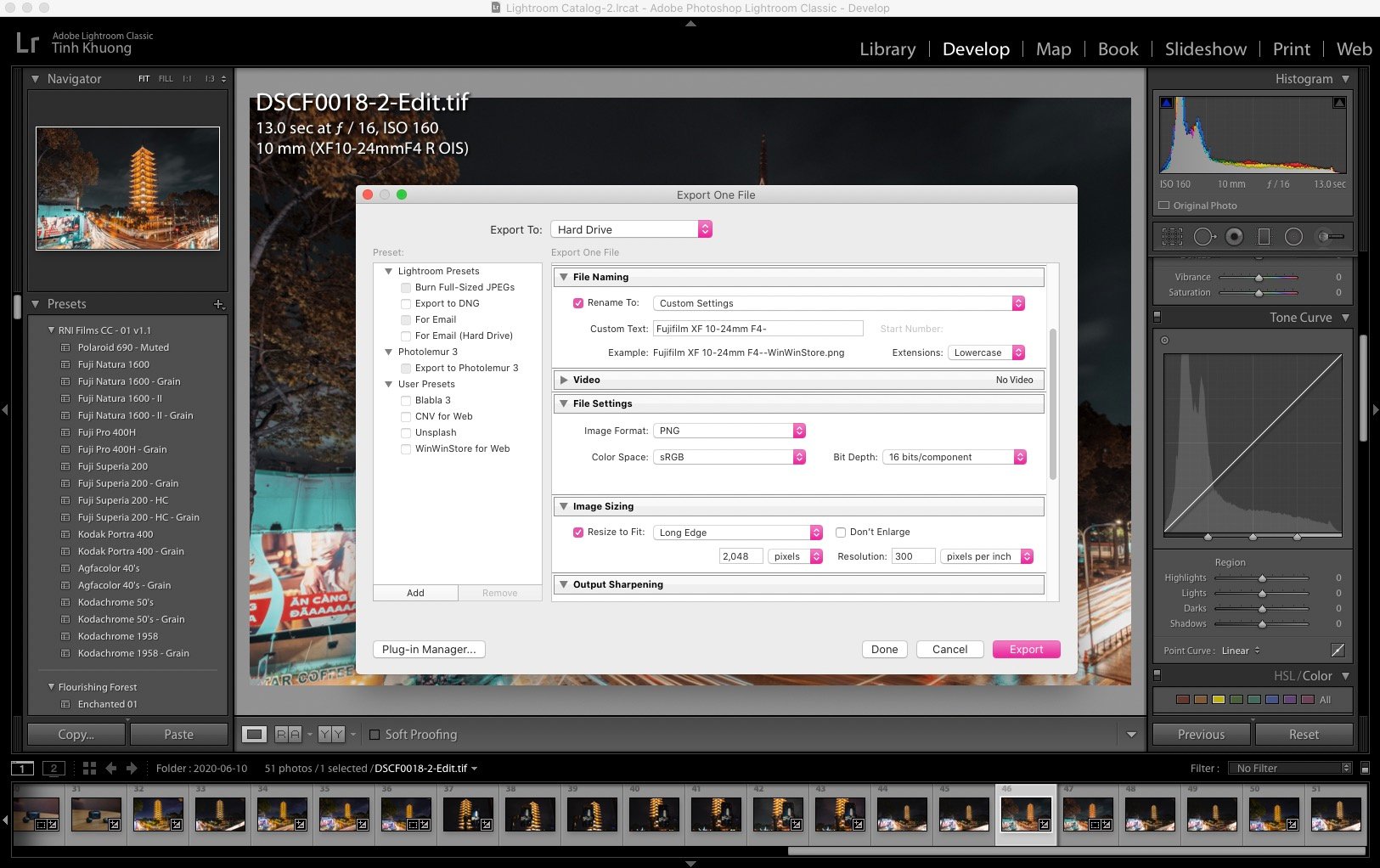Select the Radial Filter tool

click(1293, 237)
